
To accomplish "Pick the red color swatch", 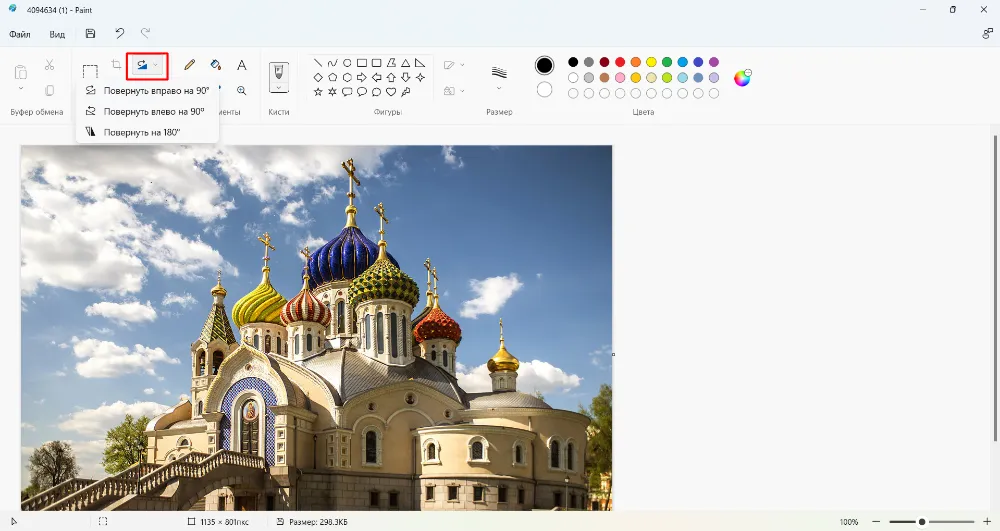I will tap(620, 62).
